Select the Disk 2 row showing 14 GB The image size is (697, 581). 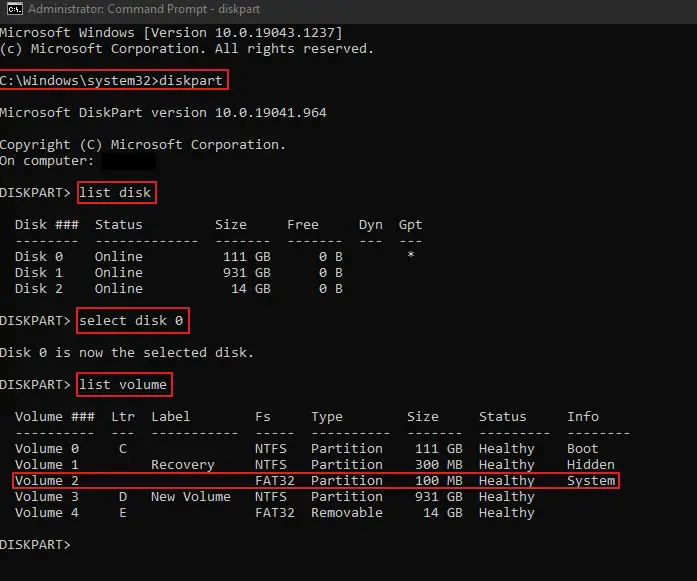179,288
